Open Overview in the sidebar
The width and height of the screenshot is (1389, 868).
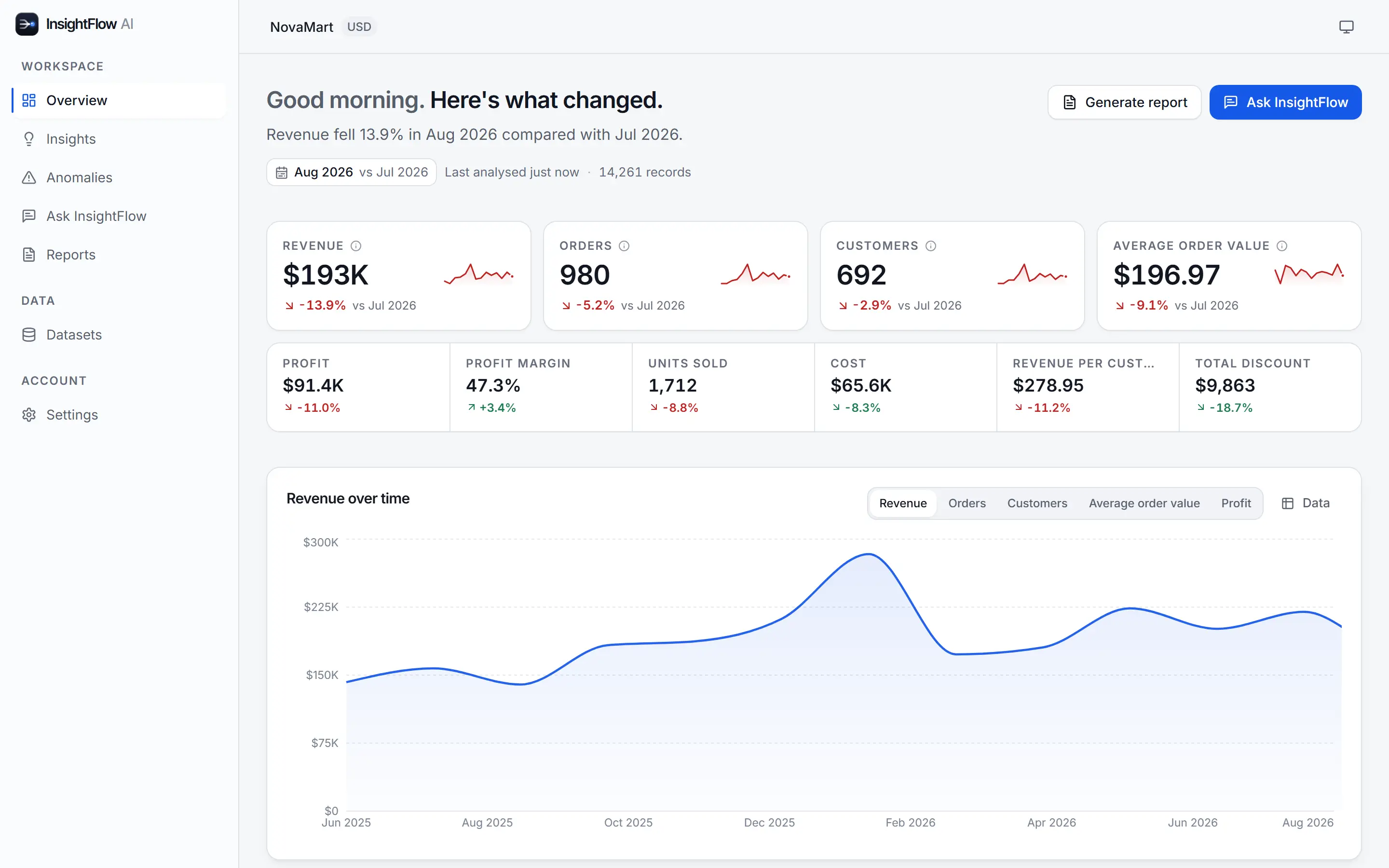click(119, 100)
